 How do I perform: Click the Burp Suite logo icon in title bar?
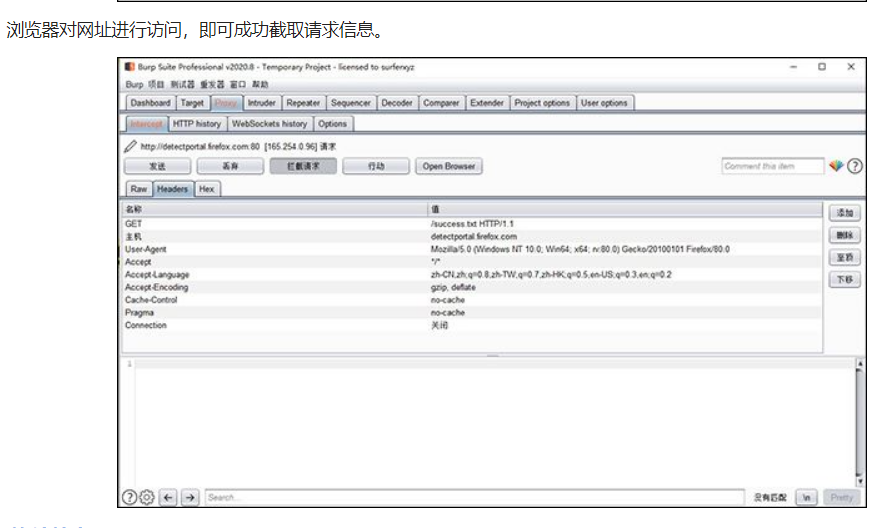click(x=130, y=66)
